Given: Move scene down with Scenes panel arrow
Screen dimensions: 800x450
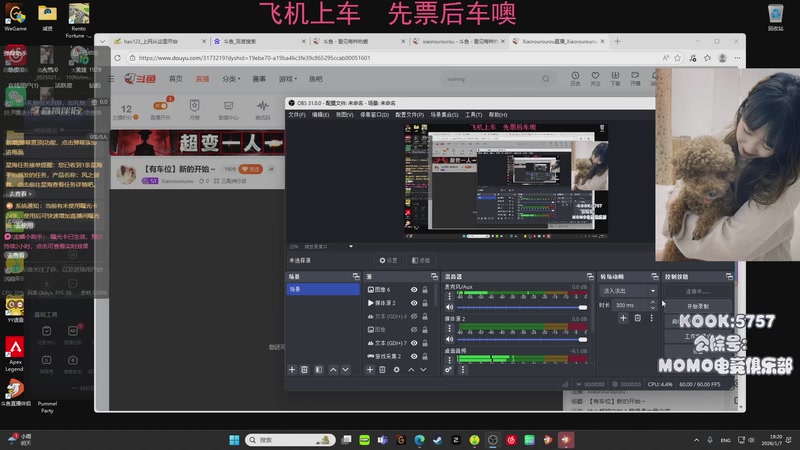Looking at the screenshot, I should [345, 369].
